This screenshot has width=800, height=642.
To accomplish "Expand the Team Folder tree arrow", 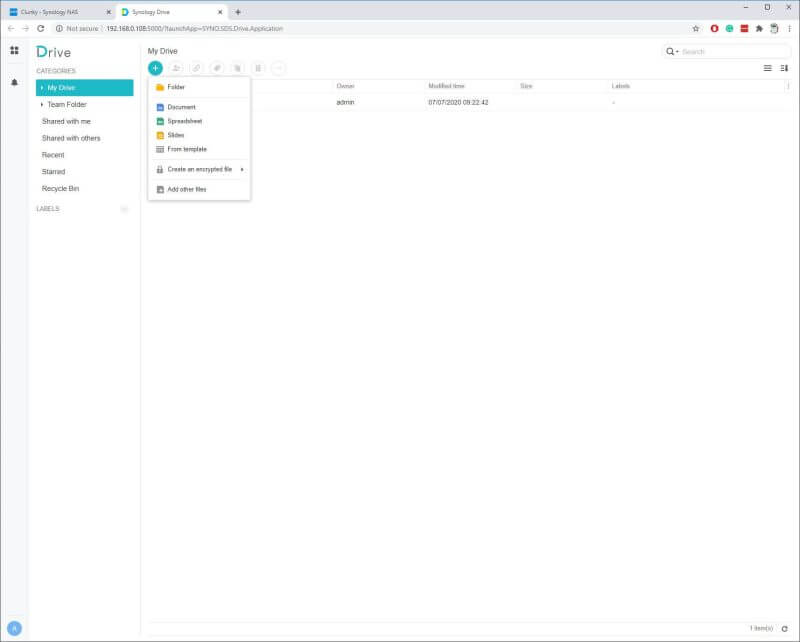I will click(42, 105).
